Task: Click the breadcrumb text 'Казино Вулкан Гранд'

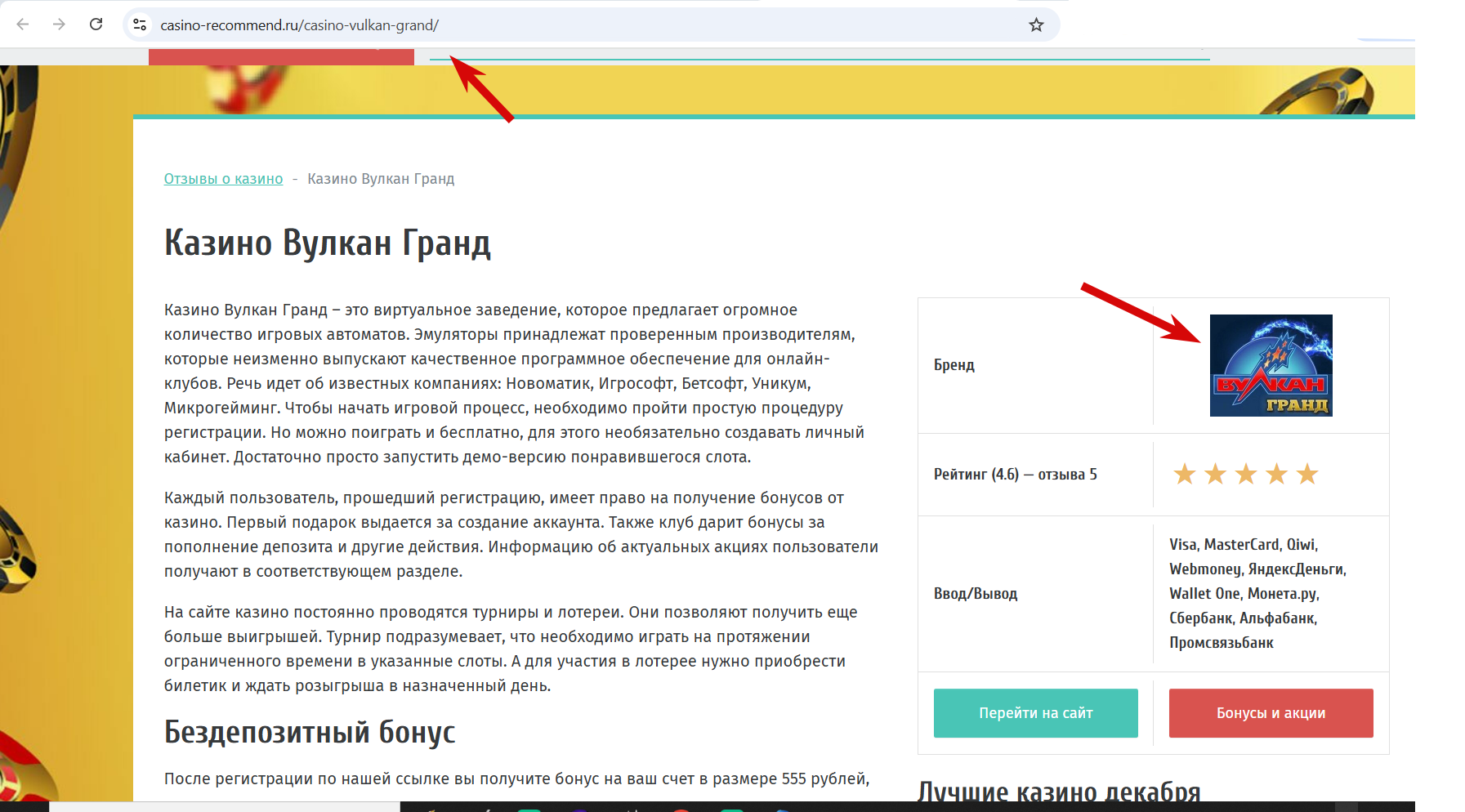Action: (381, 179)
